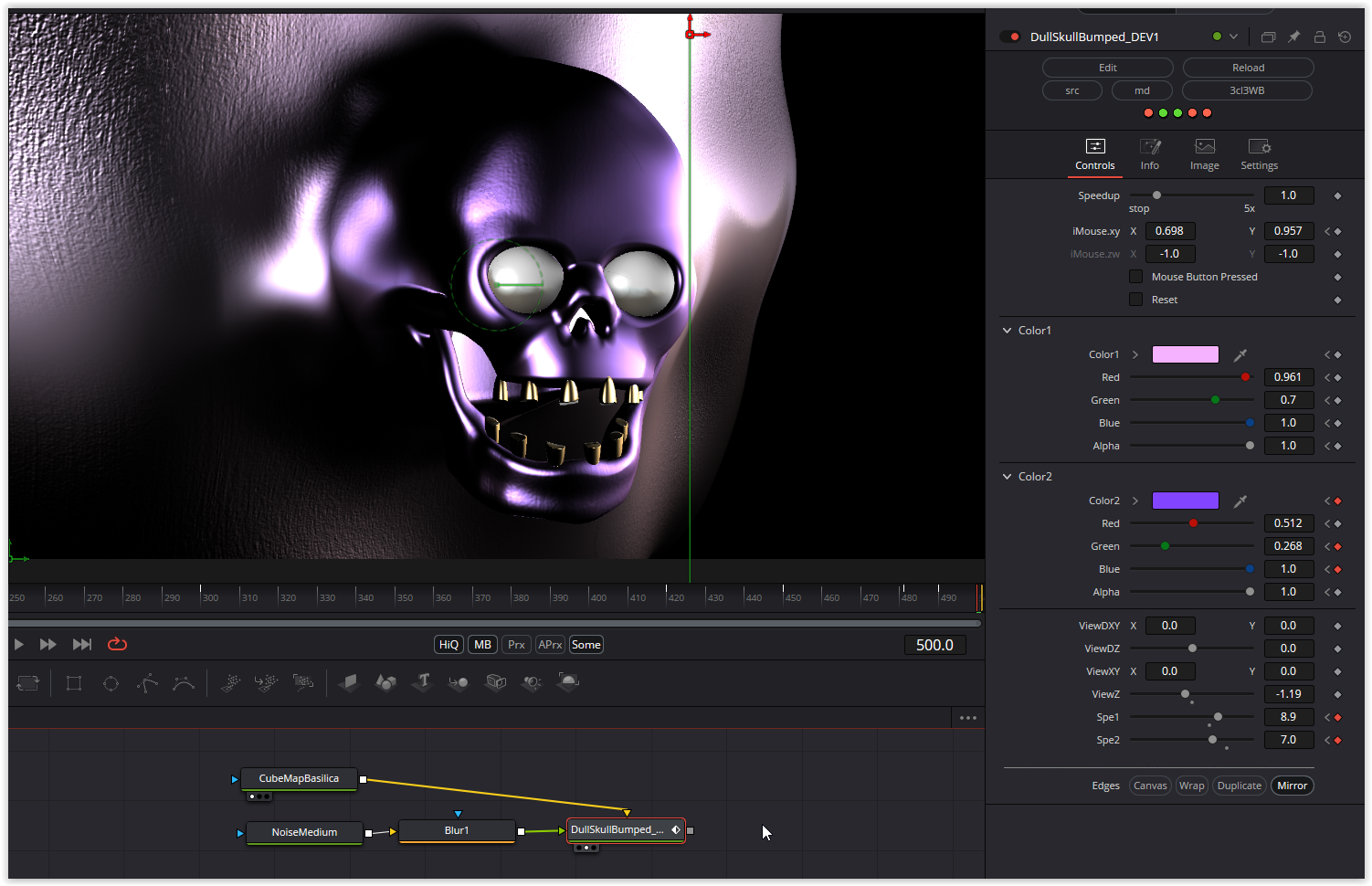The height and width of the screenshot is (886, 1372).
Task: Add a pRender particle node from toolbar
Action: pyautogui.click(x=302, y=682)
